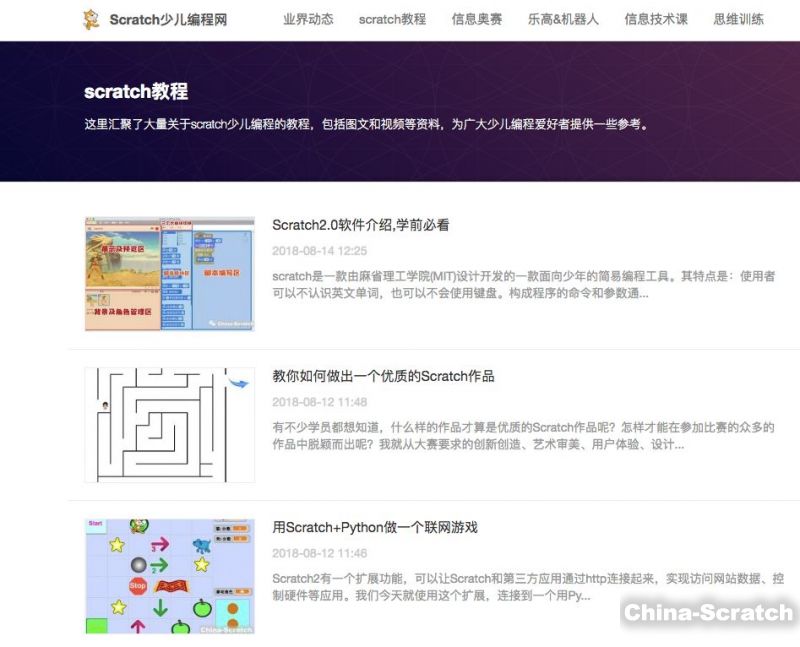Click the Scratch cat logo icon
Screen dimensions: 800x647
click(91, 19)
